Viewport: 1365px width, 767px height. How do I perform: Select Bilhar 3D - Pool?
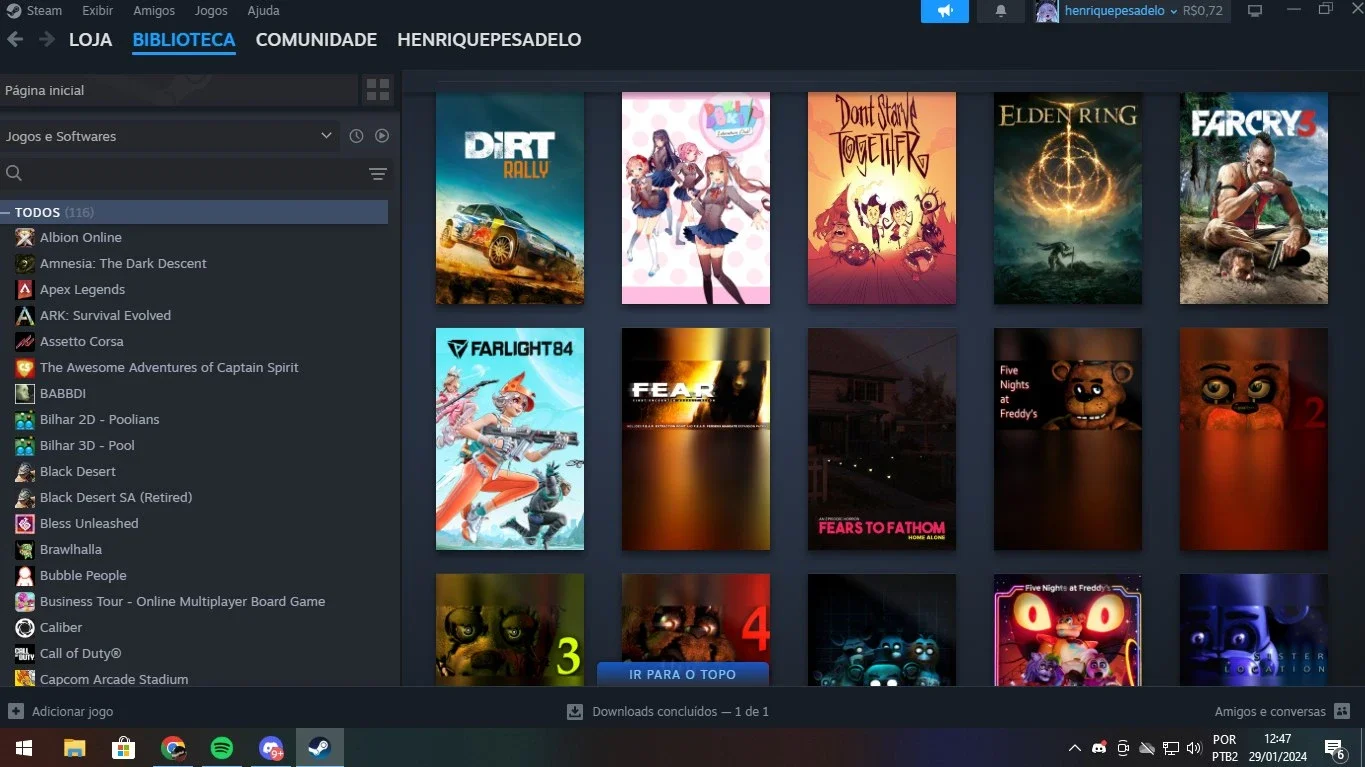click(87, 445)
